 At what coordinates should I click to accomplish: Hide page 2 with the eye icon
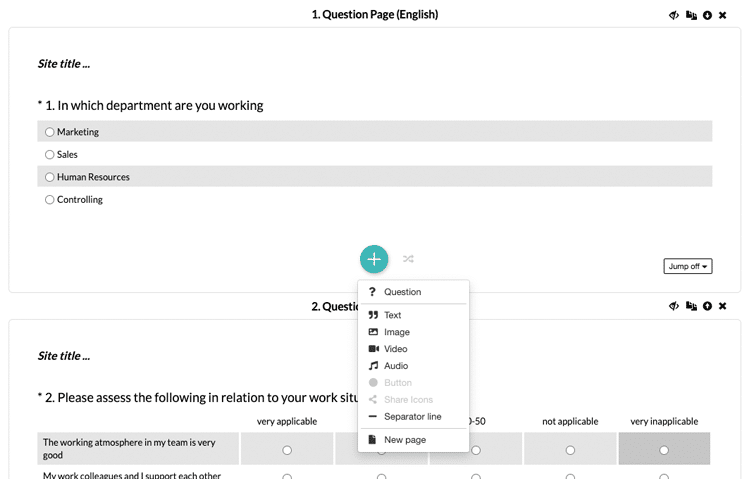pos(674,306)
